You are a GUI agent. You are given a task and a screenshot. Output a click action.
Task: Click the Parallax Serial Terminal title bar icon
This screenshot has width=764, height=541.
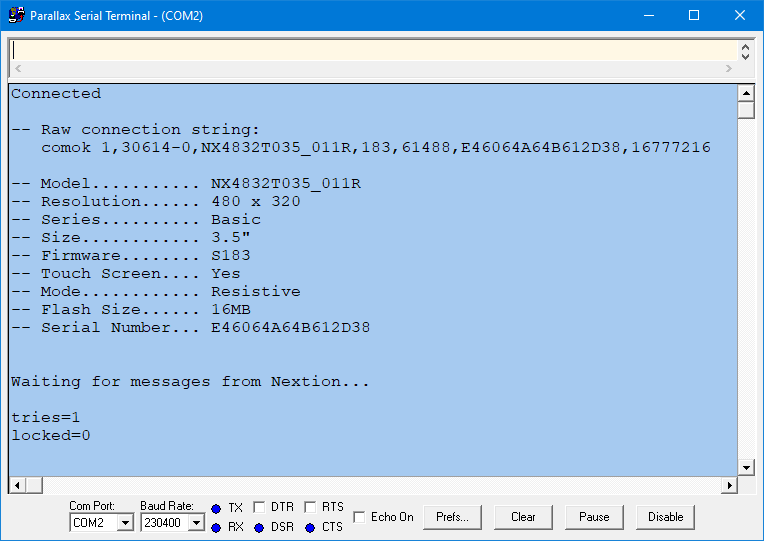click(16, 15)
